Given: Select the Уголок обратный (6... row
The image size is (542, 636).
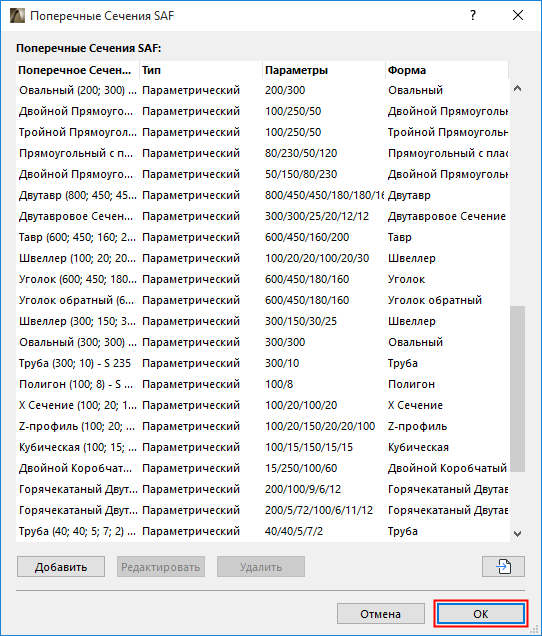Looking at the screenshot, I should tap(262, 300).
